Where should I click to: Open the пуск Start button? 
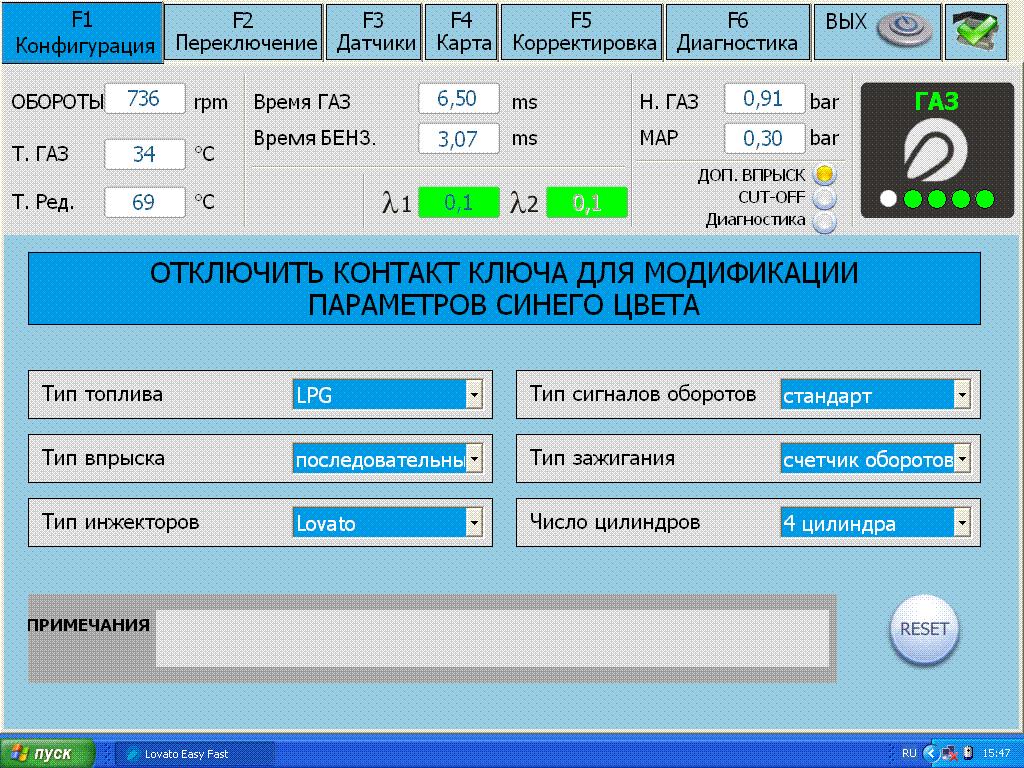(x=48, y=753)
